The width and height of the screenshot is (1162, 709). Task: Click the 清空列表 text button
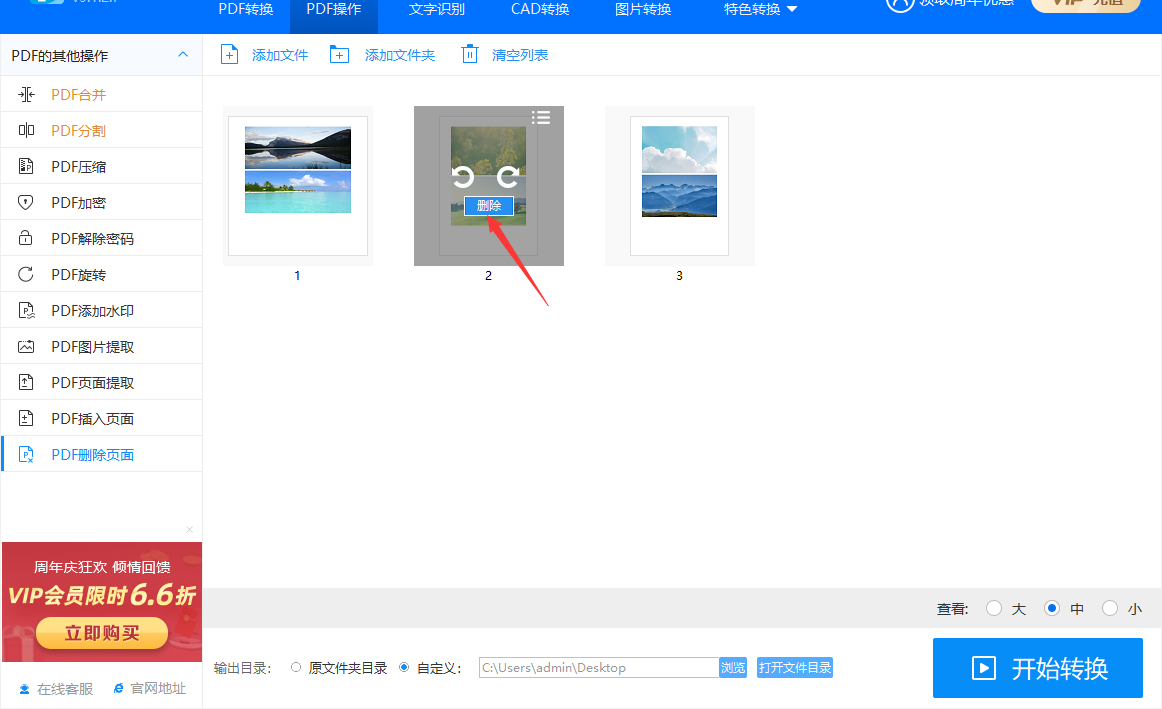click(x=519, y=55)
